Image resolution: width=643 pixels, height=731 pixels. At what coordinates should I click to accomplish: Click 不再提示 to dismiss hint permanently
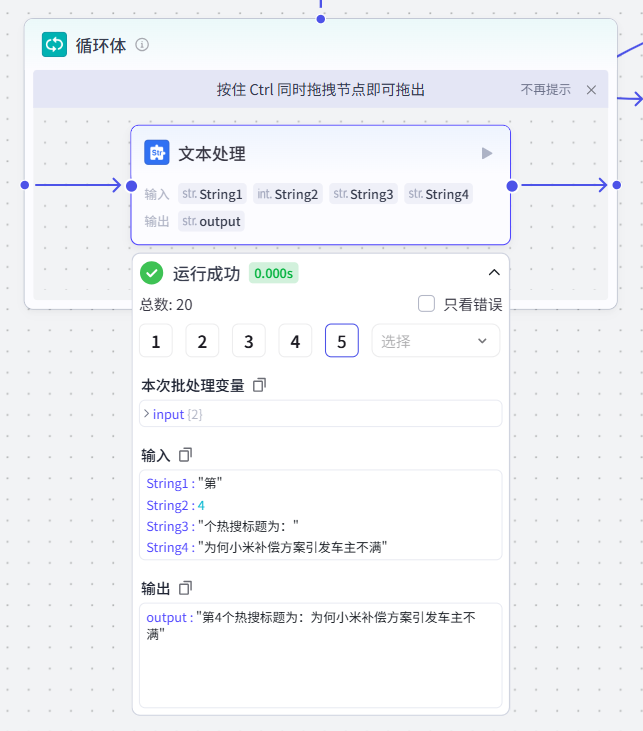[546, 90]
